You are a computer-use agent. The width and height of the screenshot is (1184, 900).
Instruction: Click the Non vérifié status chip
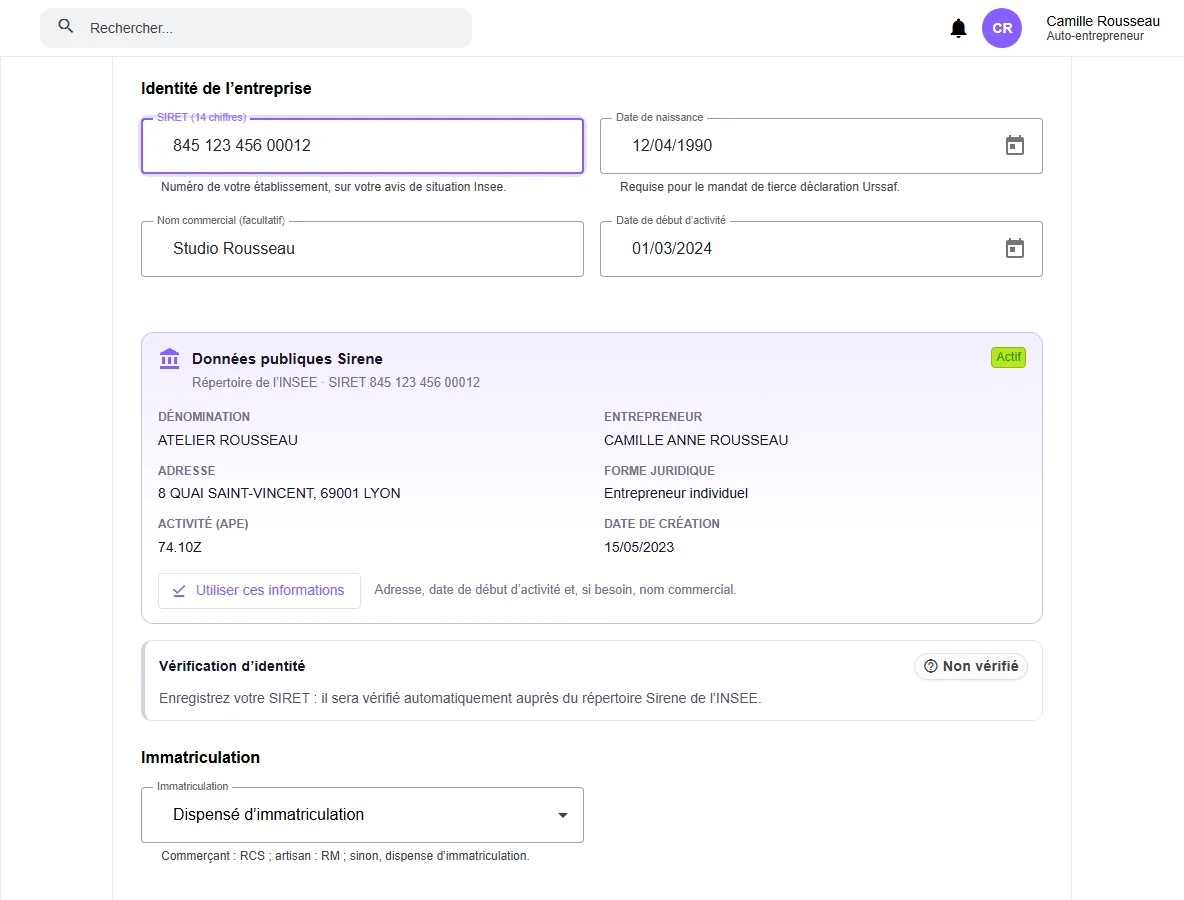(971, 666)
